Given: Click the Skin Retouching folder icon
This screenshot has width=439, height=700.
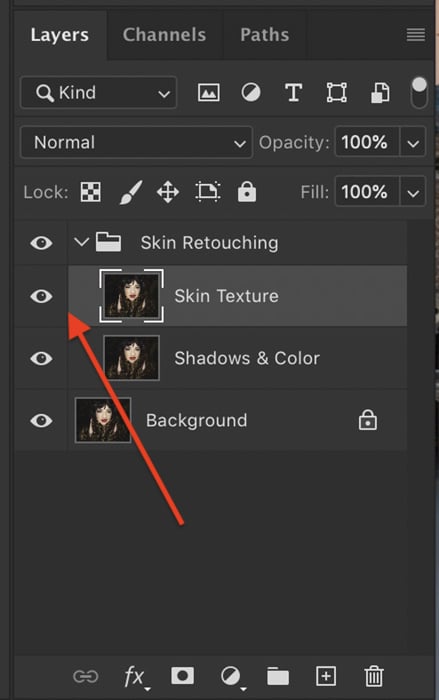Looking at the screenshot, I should [109, 242].
